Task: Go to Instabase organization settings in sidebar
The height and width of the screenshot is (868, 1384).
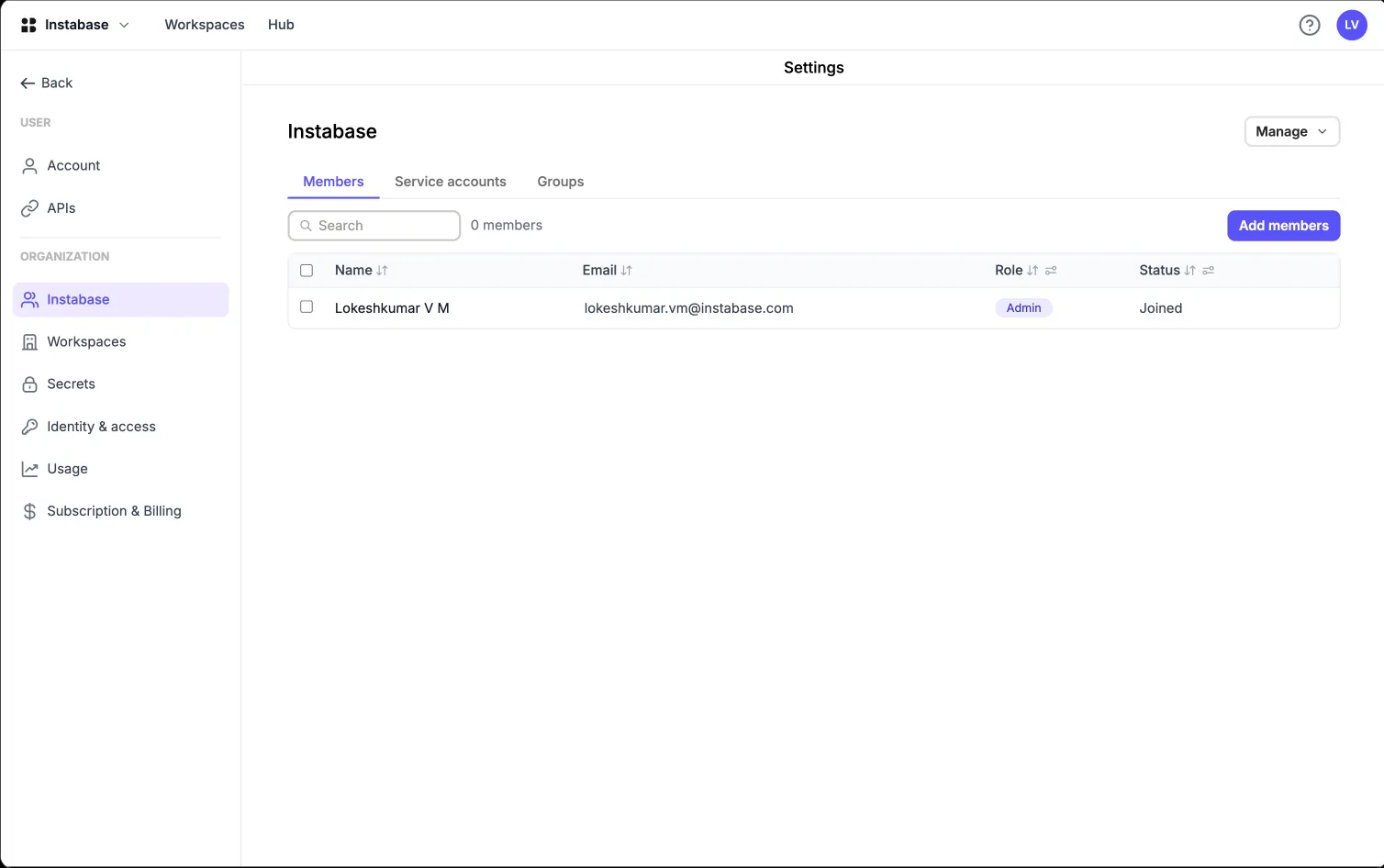Action: [x=121, y=300]
